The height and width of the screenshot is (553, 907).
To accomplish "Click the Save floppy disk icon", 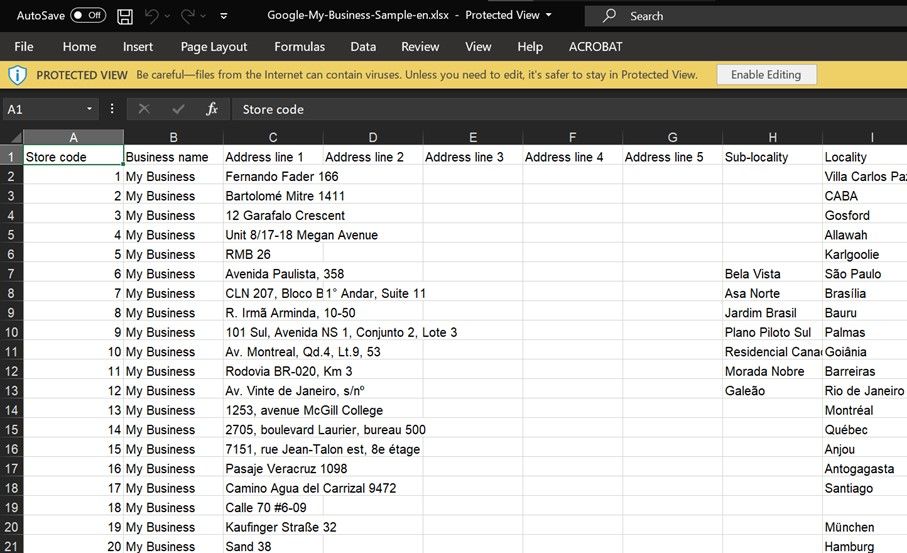I will [125, 16].
